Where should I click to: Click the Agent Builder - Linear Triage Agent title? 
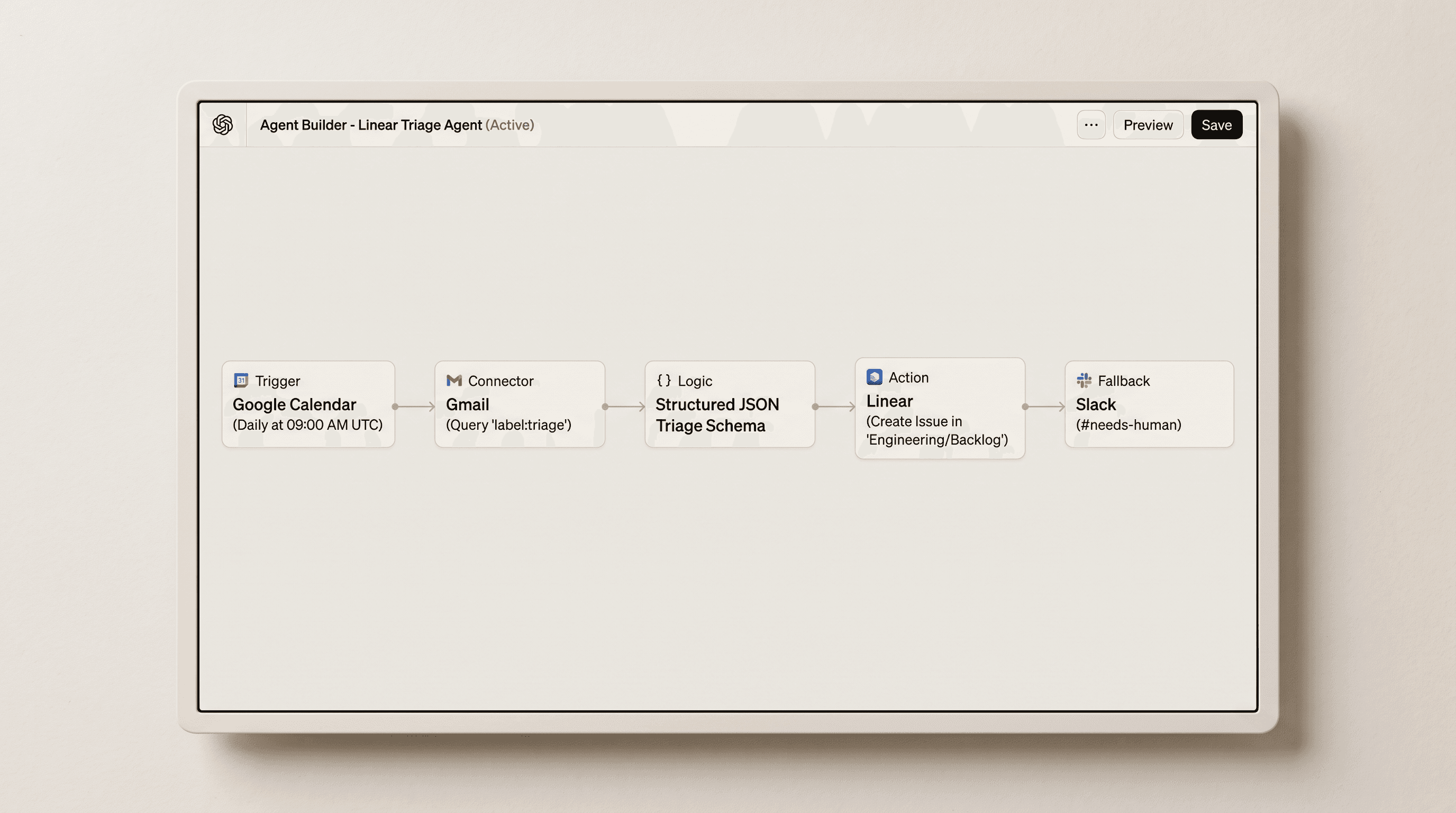point(371,125)
